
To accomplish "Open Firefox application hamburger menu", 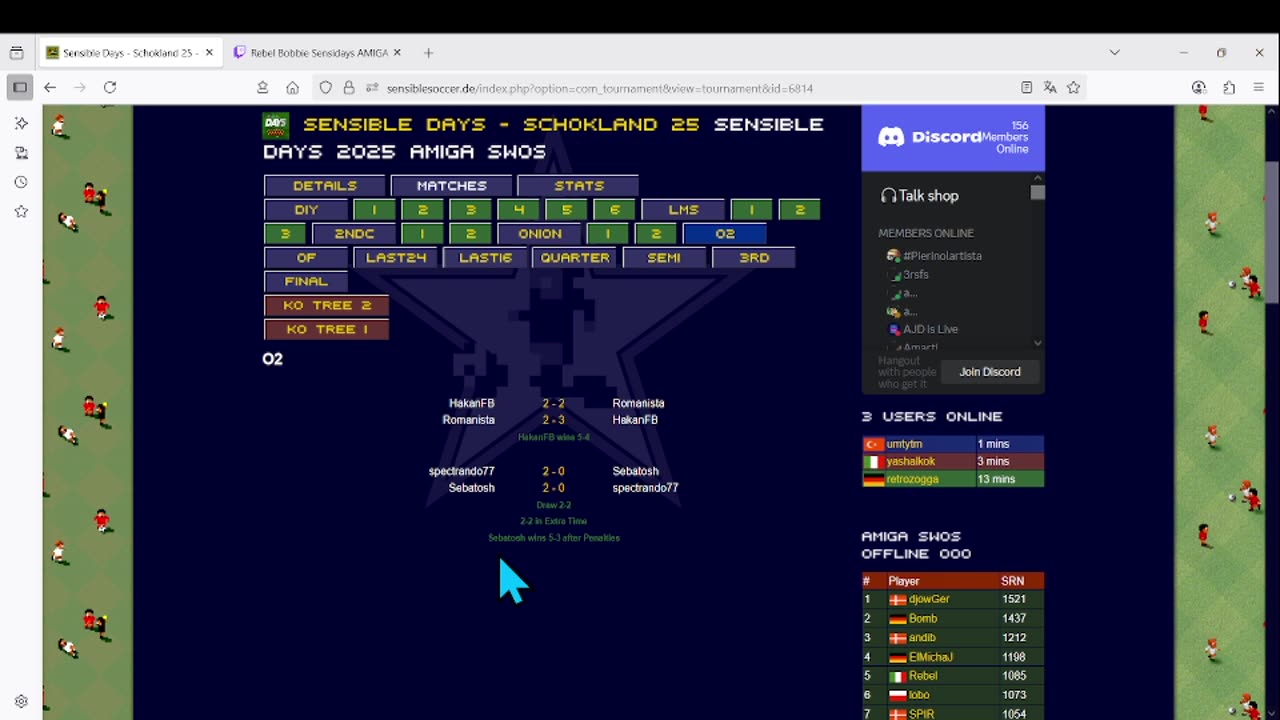I will (x=1259, y=88).
